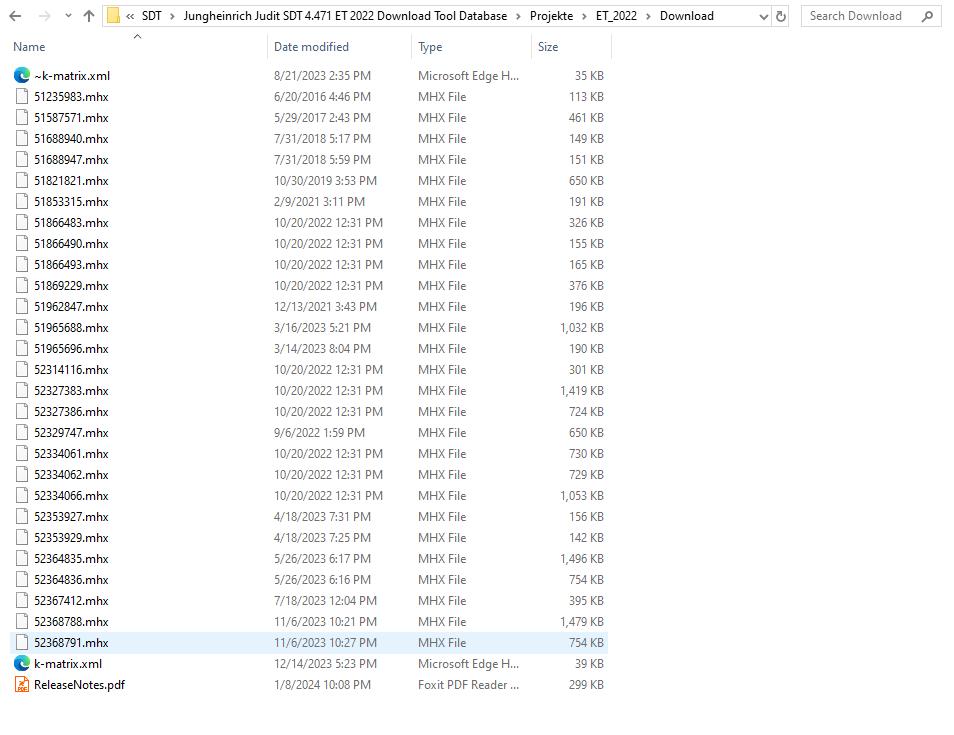Image resolution: width=954 pixels, height=735 pixels.
Task: Click date 12/14/2023 5:23 PM
Action: pos(325,664)
